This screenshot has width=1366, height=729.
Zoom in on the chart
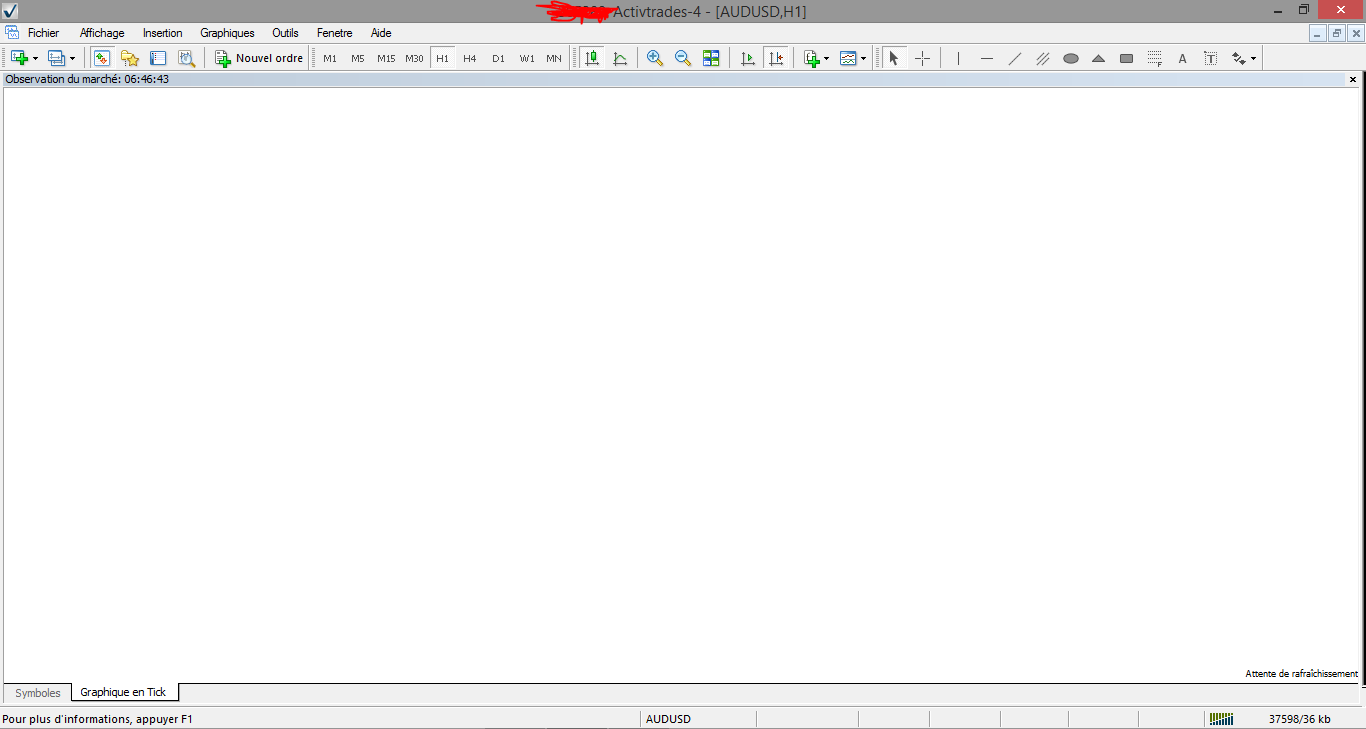point(655,58)
